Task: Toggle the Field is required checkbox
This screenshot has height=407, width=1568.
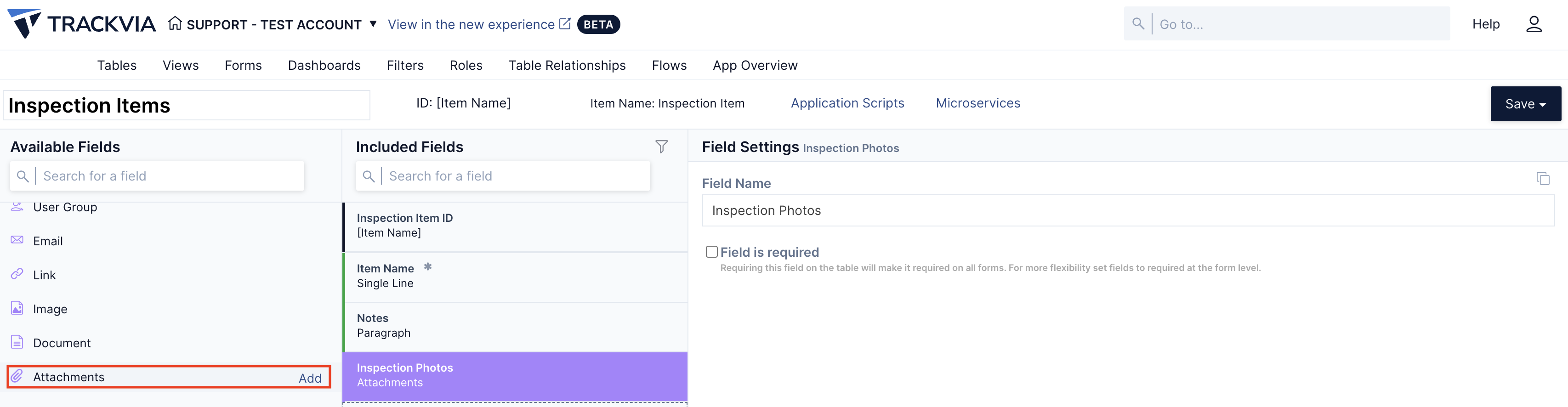Action: tap(711, 252)
